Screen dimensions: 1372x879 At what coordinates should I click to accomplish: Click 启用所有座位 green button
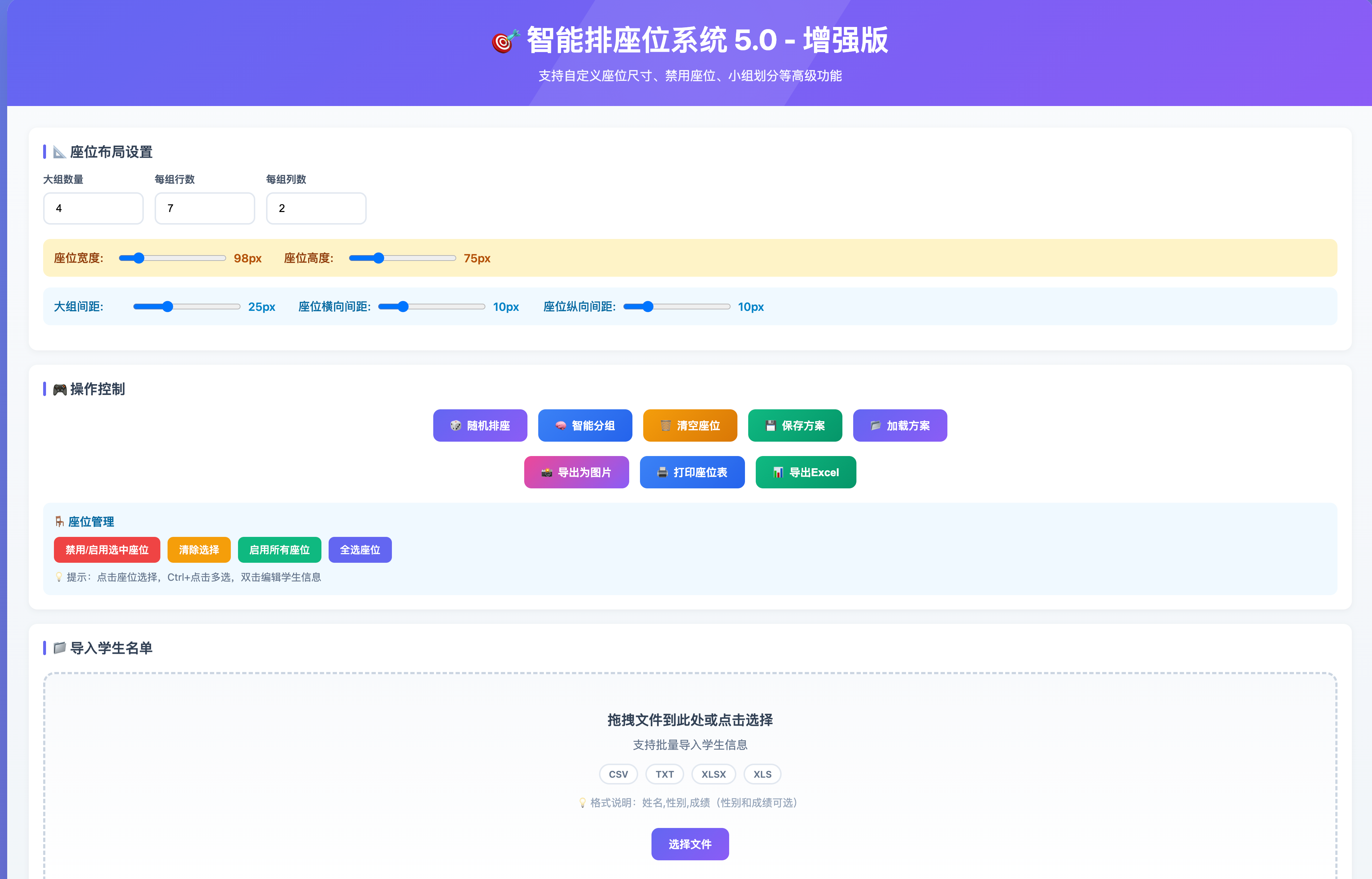click(x=279, y=550)
